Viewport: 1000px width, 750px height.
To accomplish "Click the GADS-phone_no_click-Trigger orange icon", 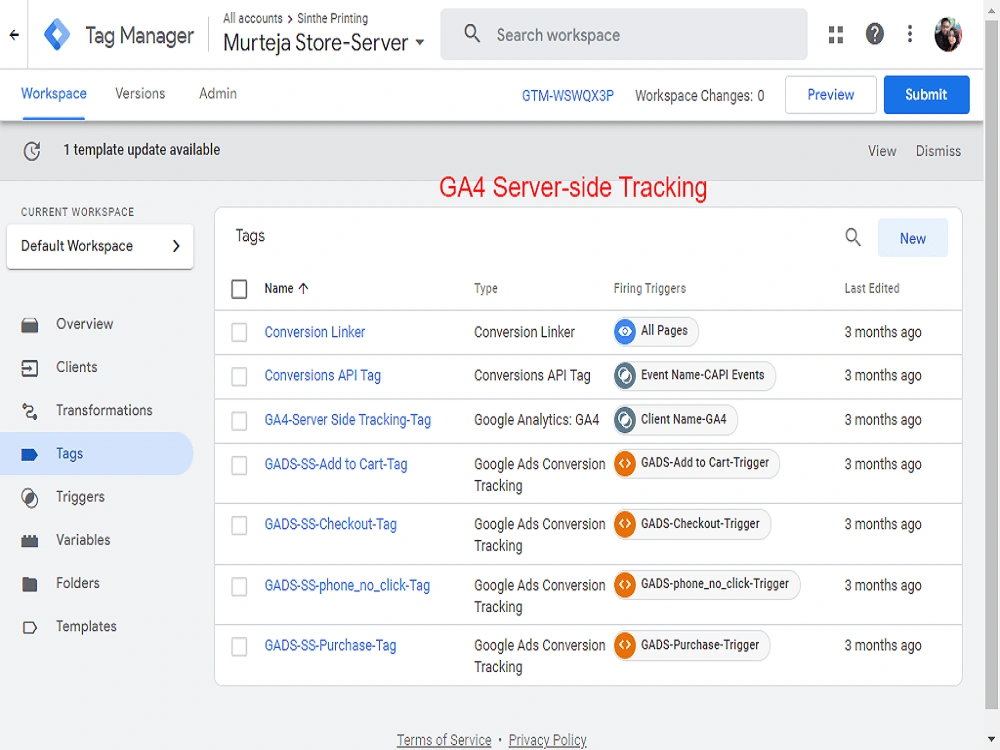I will point(625,585).
